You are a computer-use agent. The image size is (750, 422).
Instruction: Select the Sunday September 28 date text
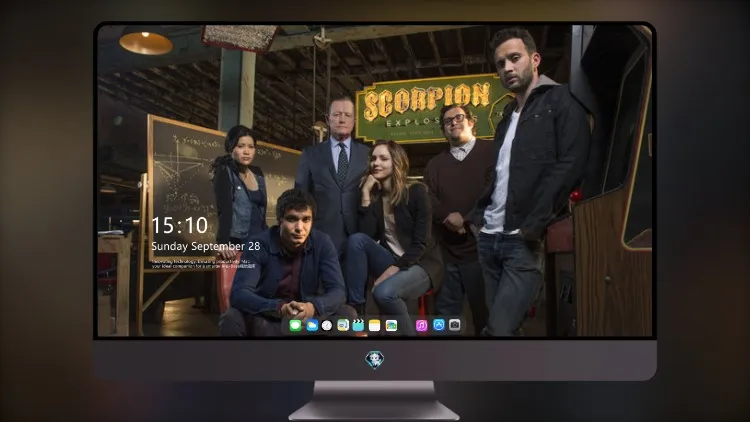coord(206,246)
